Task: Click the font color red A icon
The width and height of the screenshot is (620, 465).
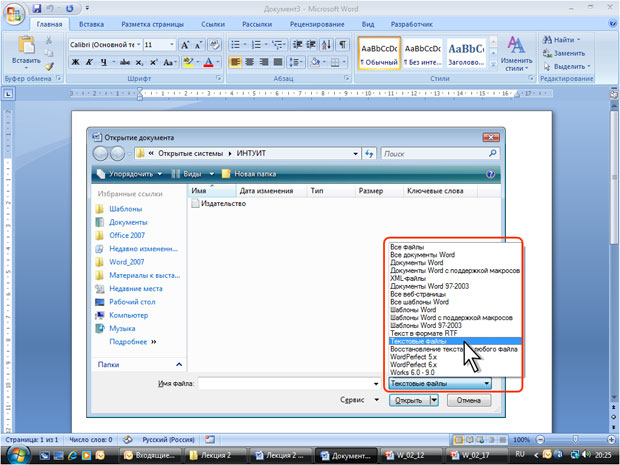Action: tap(208, 62)
